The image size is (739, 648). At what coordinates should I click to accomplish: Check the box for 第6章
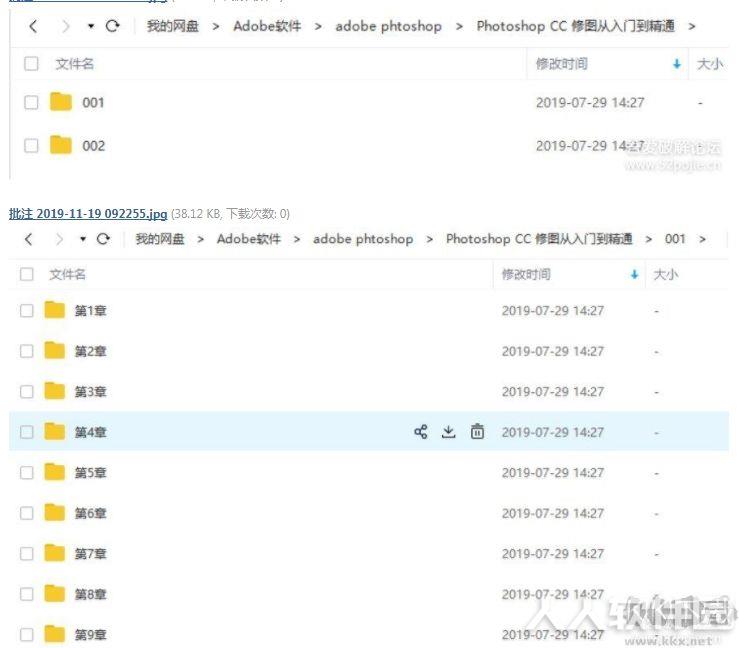(27, 513)
